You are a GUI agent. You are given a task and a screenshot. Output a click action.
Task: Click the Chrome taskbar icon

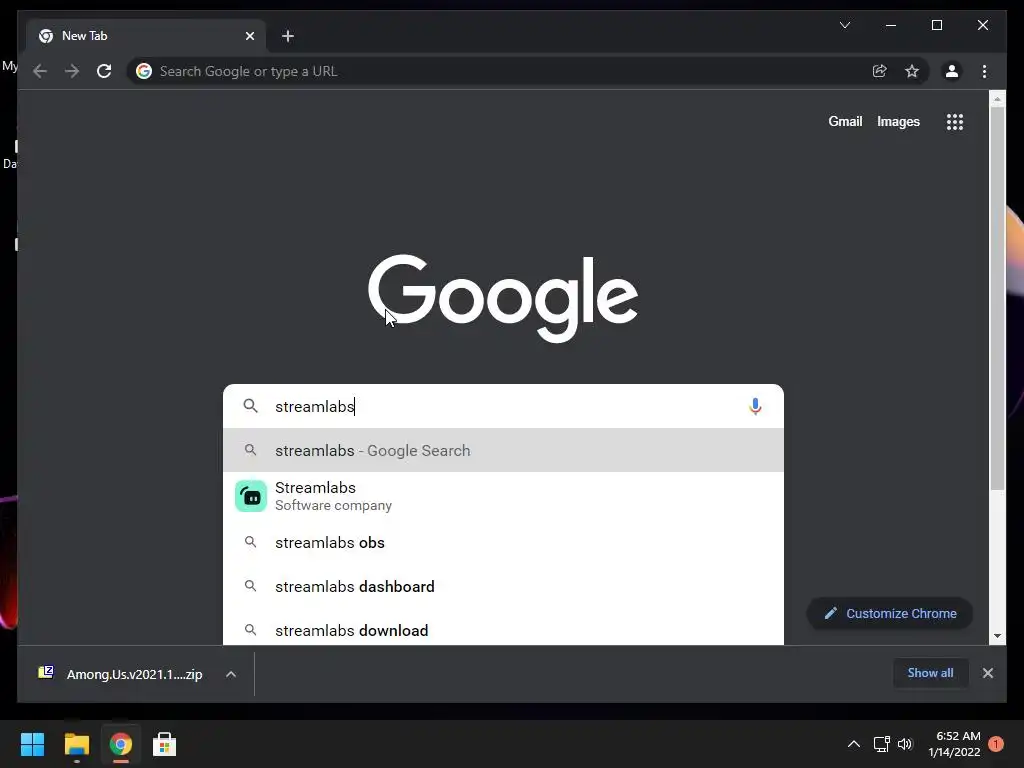tap(120, 744)
